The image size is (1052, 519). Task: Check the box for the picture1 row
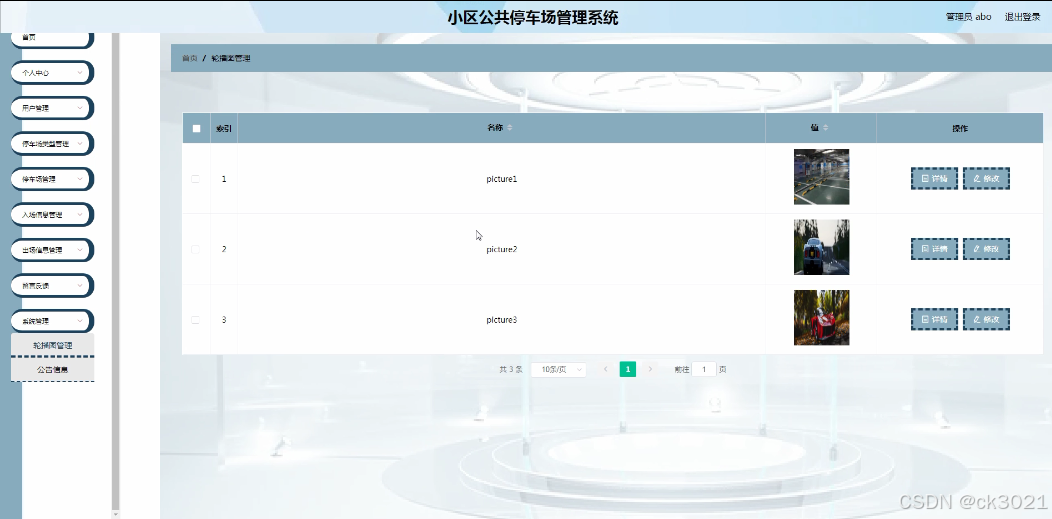point(195,179)
